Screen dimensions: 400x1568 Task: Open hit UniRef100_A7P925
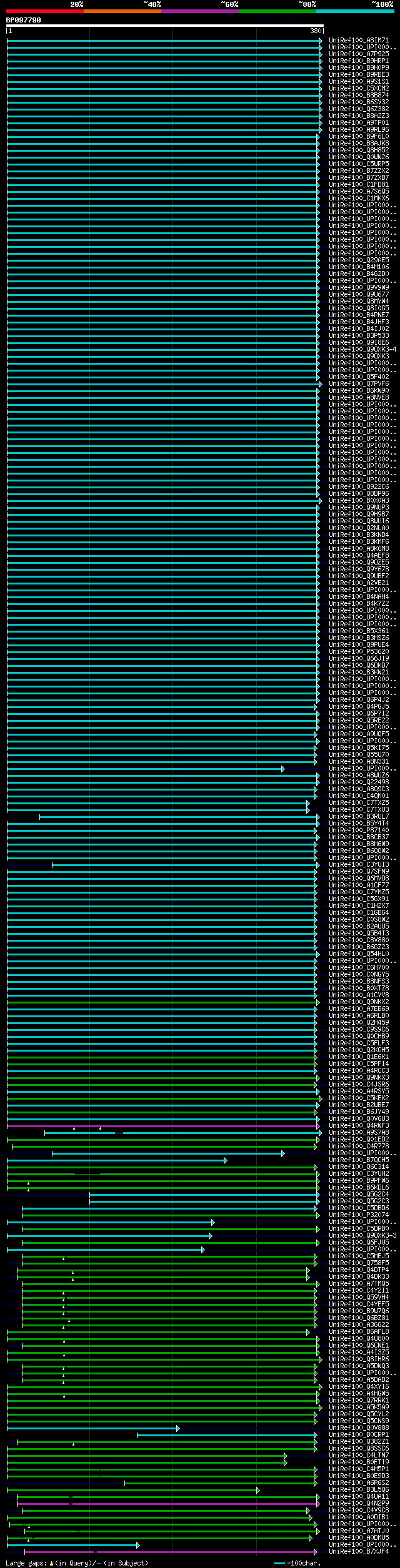click(x=359, y=54)
